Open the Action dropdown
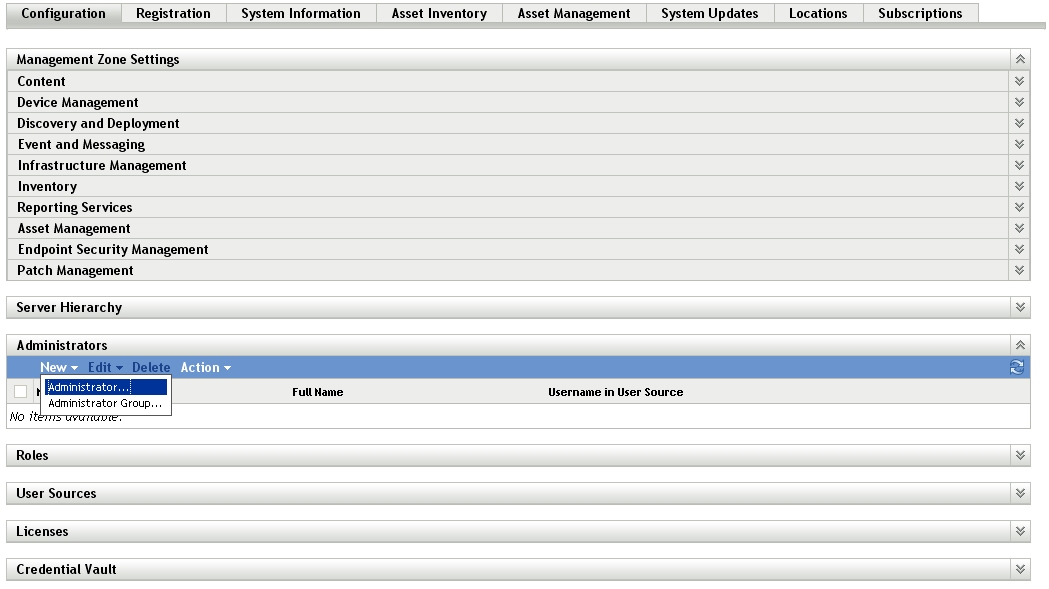This screenshot has height=589, width=1049. click(205, 367)
